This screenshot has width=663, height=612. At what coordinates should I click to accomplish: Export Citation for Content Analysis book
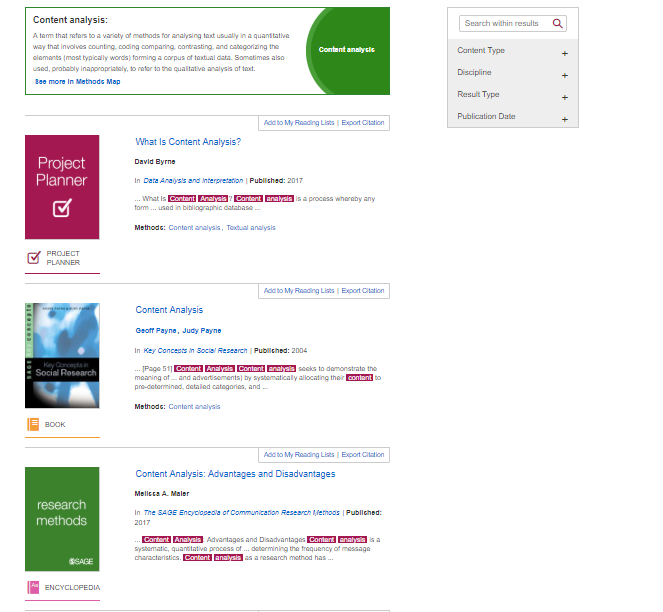tap(362, 291)
